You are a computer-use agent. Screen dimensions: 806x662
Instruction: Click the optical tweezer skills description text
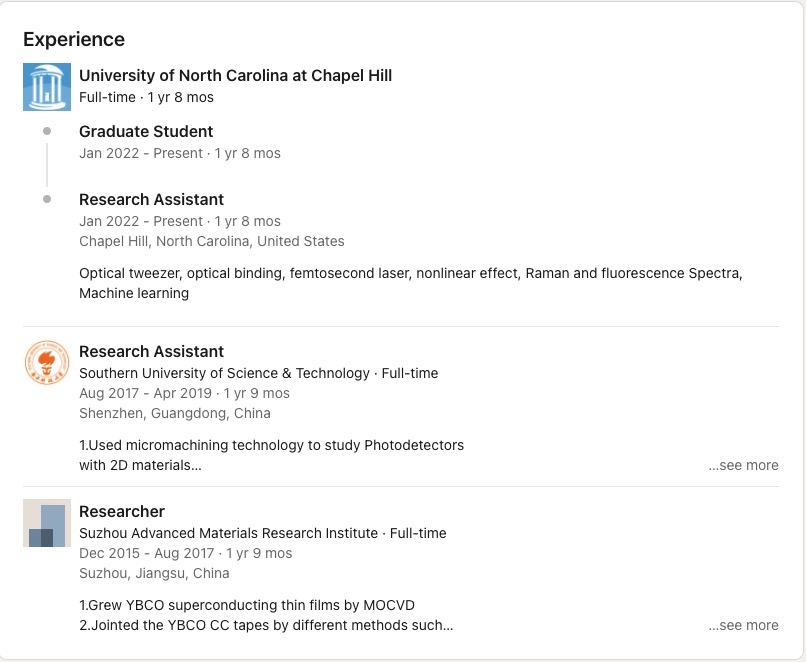[410, 274]
